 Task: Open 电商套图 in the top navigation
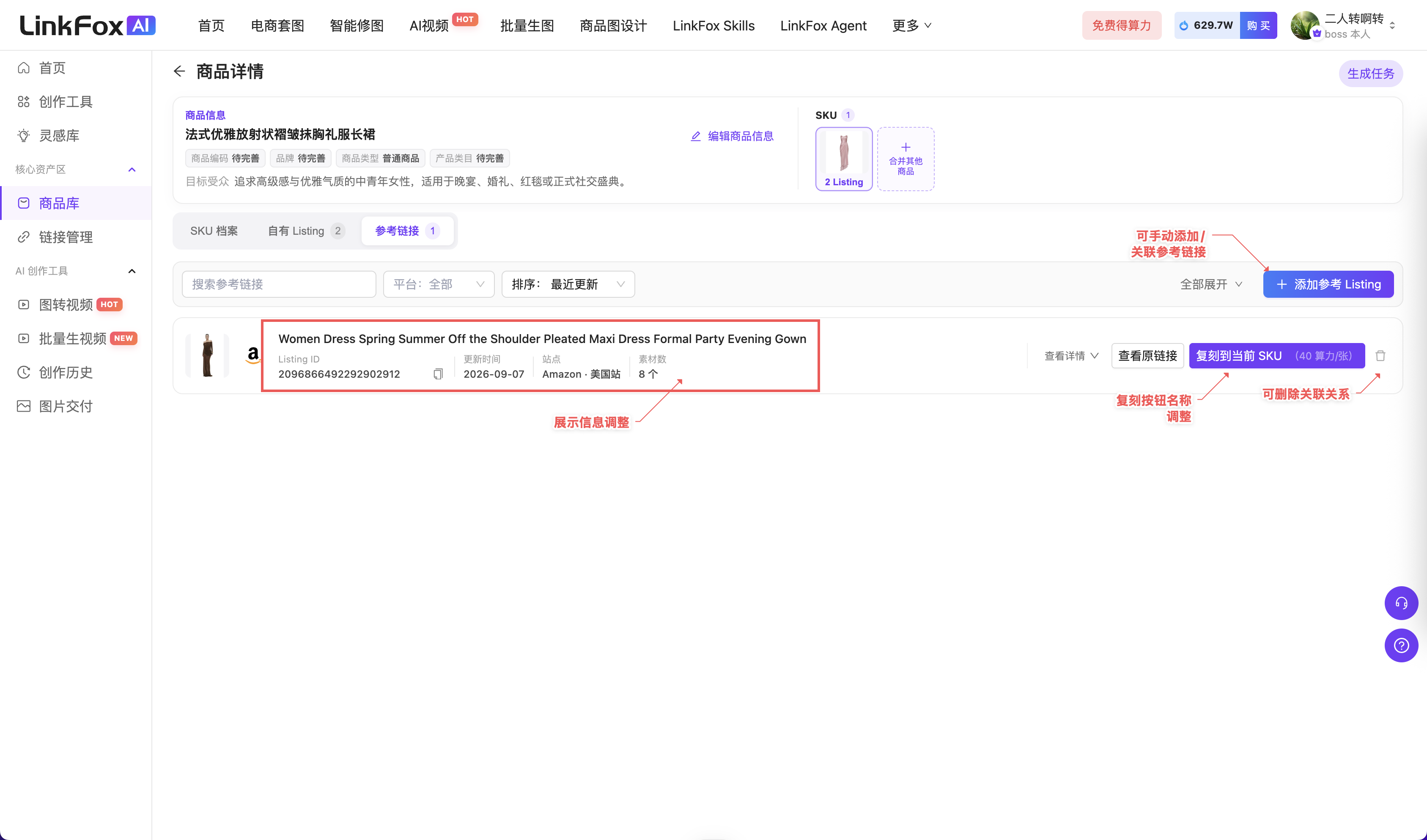pos(277,25)
